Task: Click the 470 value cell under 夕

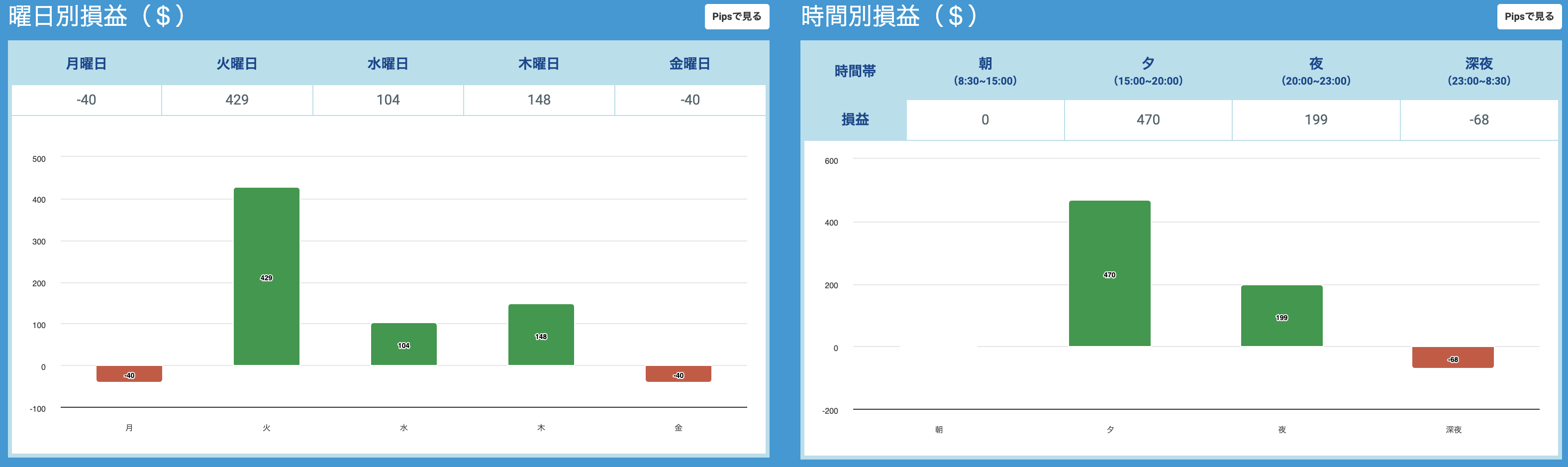Action: (x=1149, y=120)
